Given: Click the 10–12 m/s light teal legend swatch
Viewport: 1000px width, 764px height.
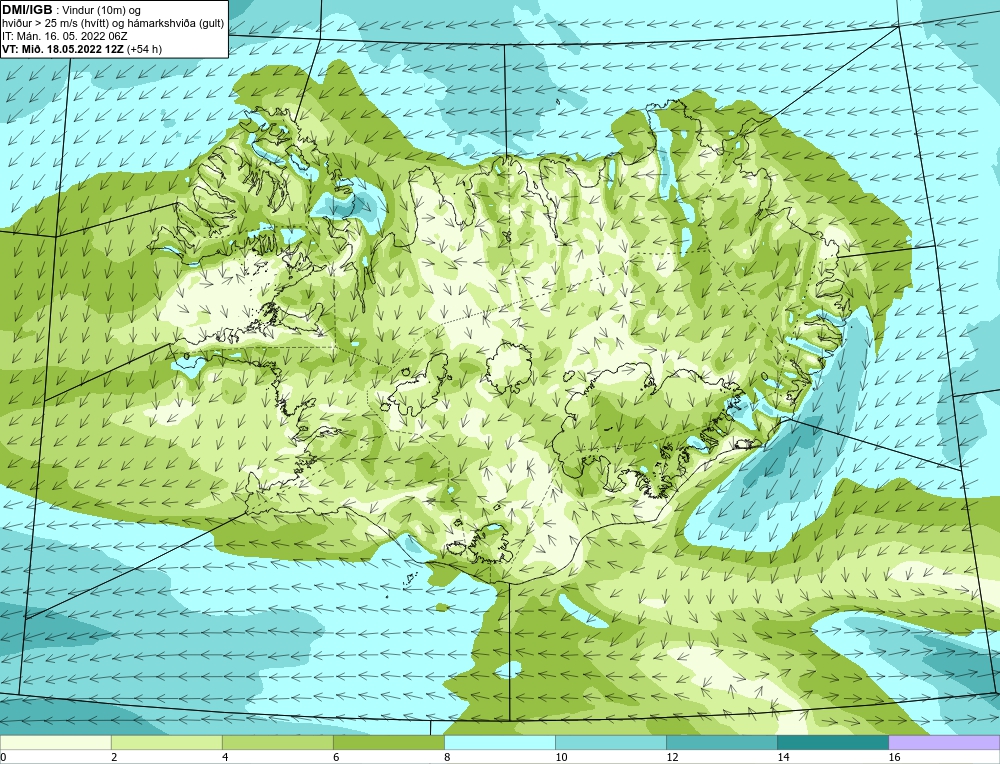Looking at the screenshot, I should click(x=611, y=742).
